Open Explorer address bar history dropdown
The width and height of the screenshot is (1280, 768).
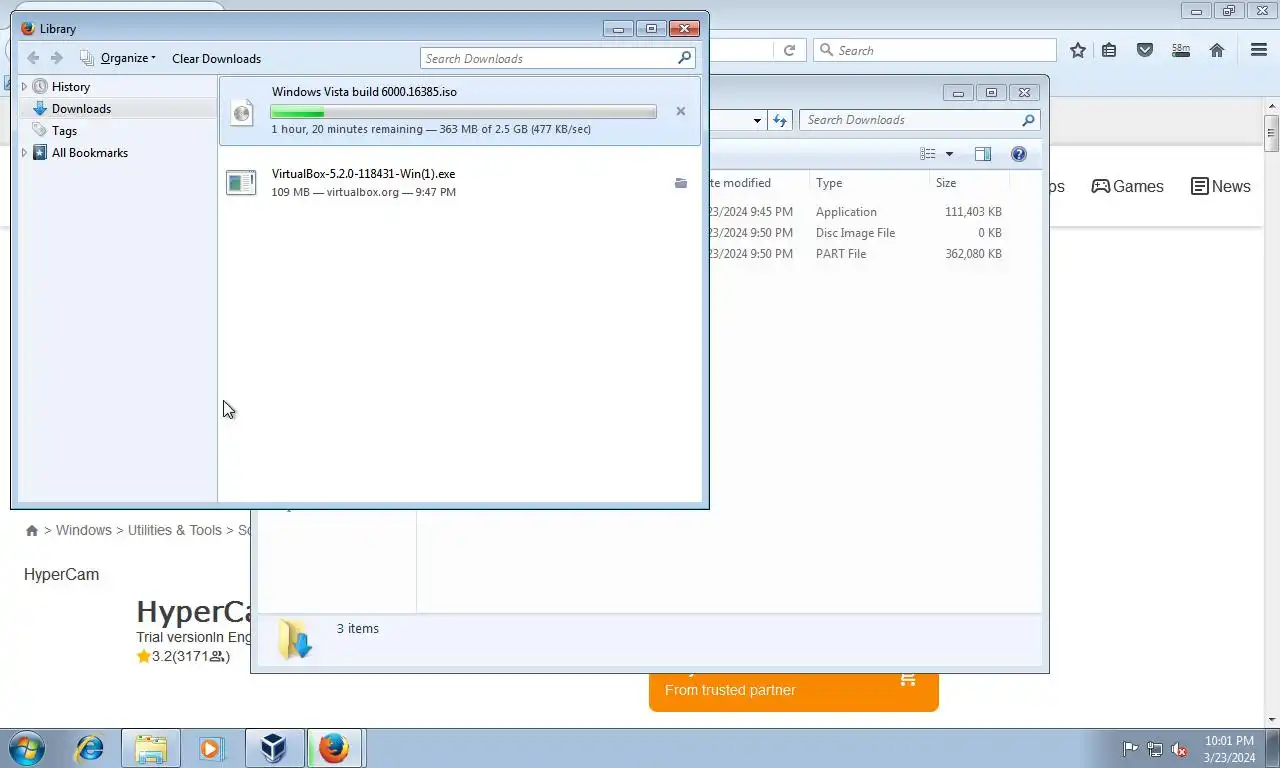[x=757, y=120]
